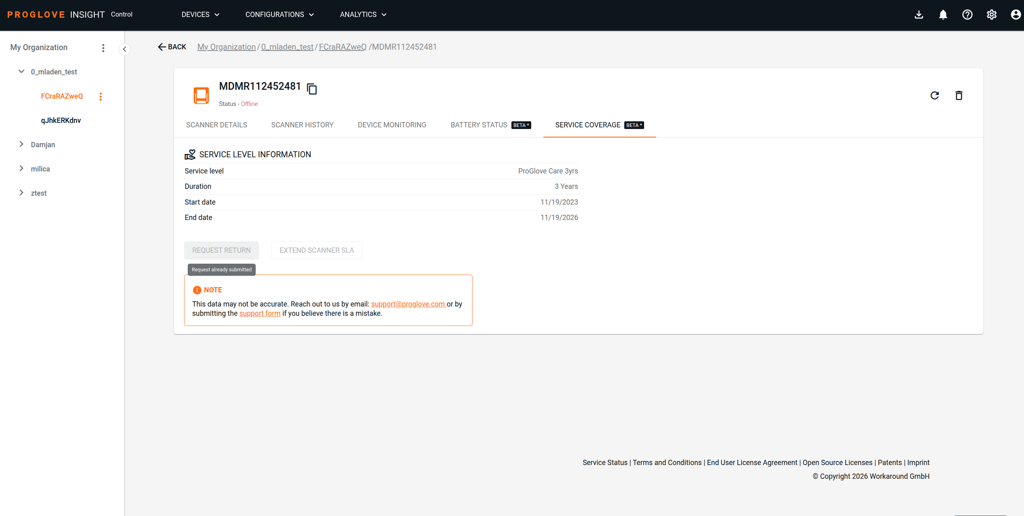
Task: Copy the serial number MDMR112452481
Action: 312,89
